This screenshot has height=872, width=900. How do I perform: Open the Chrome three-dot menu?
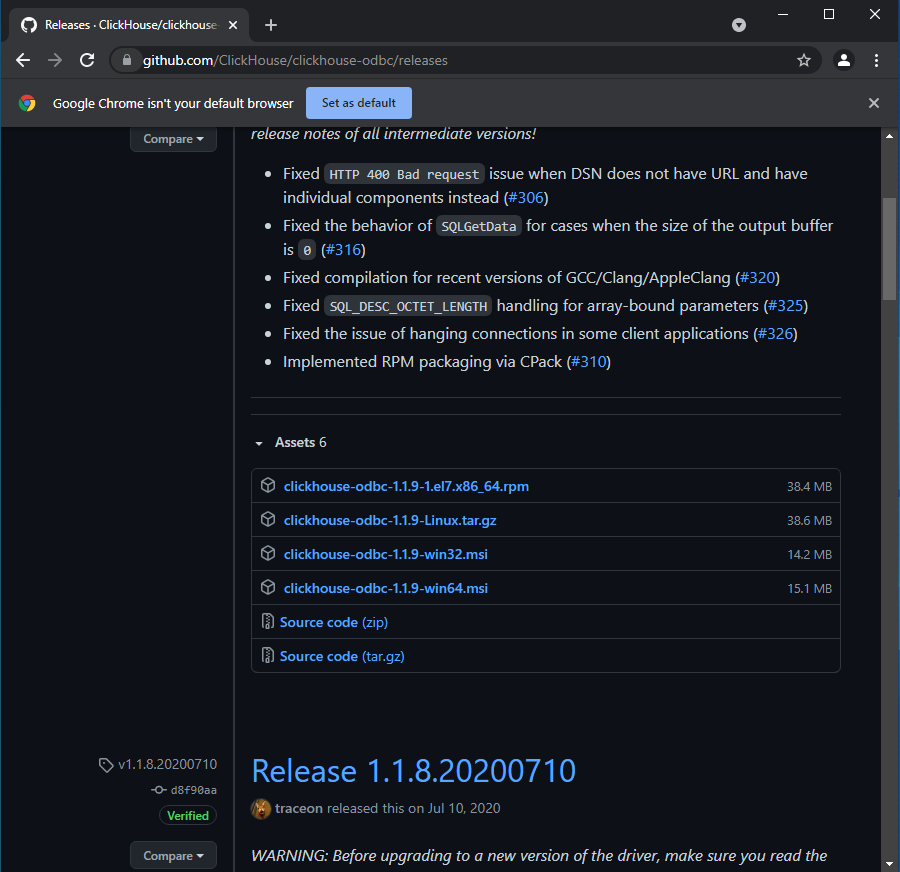pyautogui.click(x=877, y=60)
